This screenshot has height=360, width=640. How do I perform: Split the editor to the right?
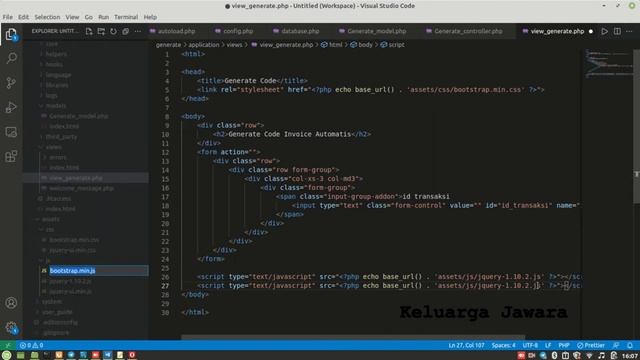tap(617, 31)
